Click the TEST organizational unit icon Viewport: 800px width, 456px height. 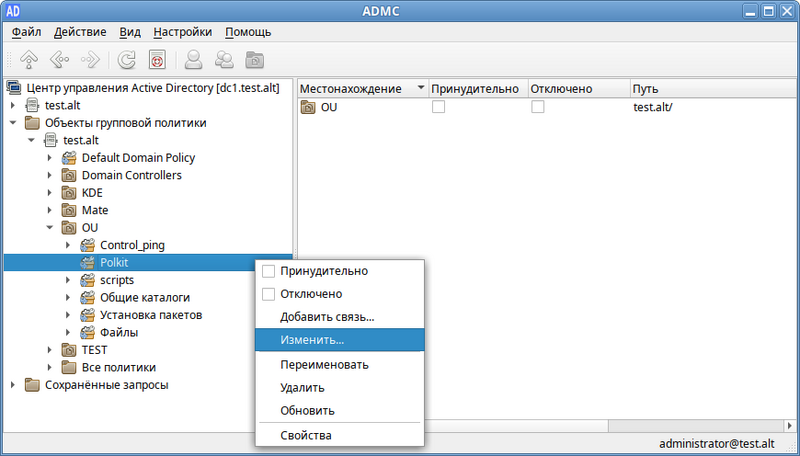click(x=69, y=350)
